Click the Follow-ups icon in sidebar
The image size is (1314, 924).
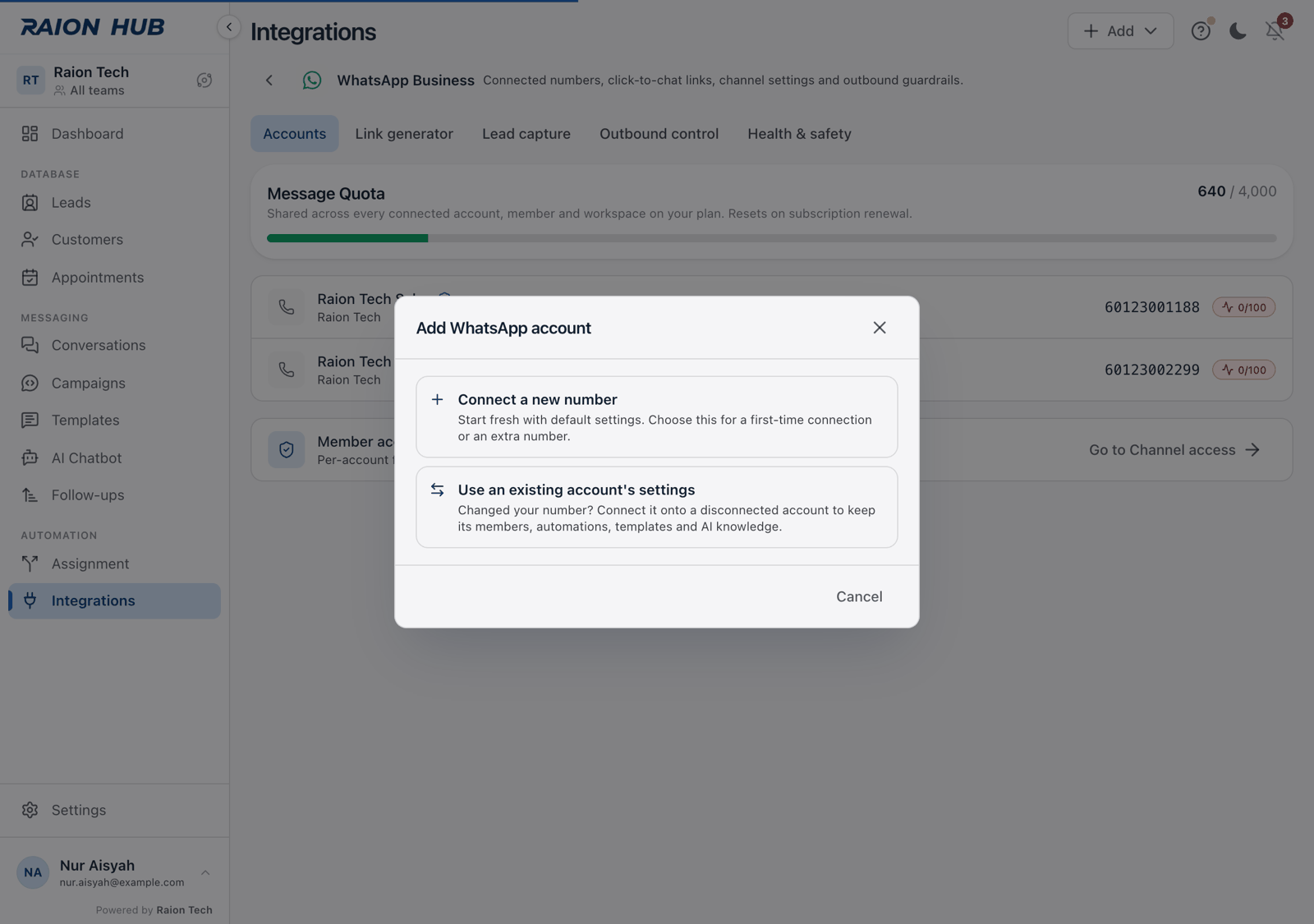click(30, 495)
